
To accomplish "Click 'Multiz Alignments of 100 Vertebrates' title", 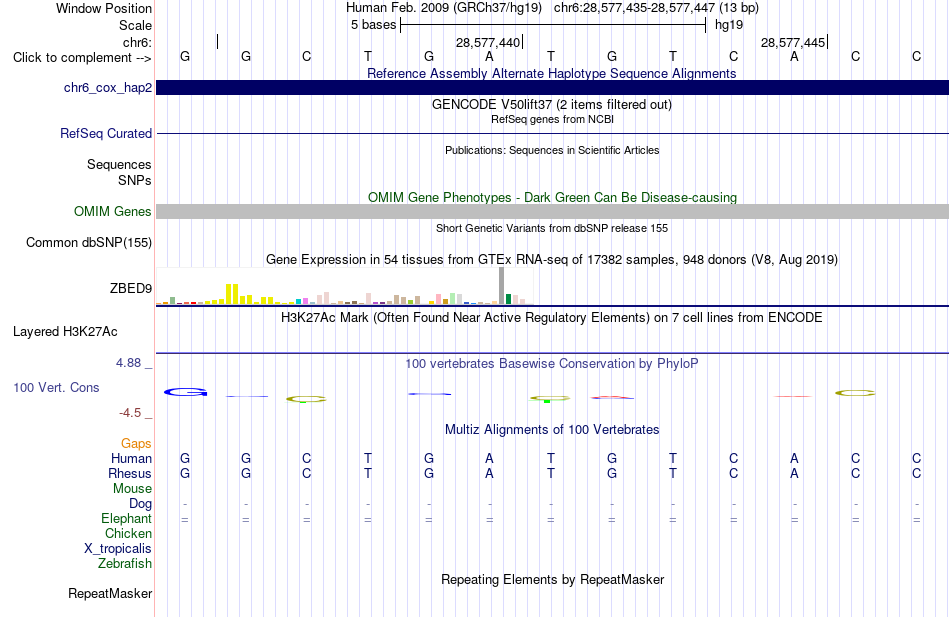I will (552, 430).
